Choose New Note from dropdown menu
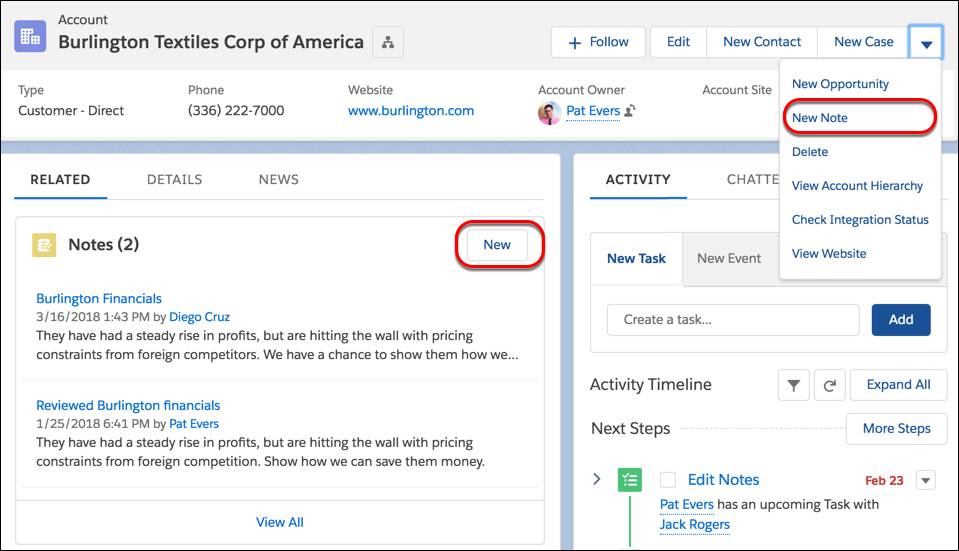Screen dimensions: 959x551 tap(820, 118)
